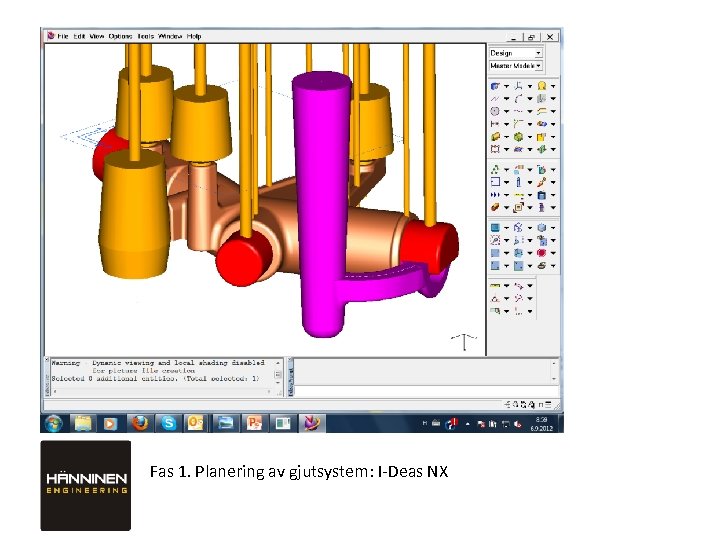Image resolution: width=720 pixels, height=540 pixels.
Task: Select the triangle angle measure tool
Action: [x=495, y=298]
